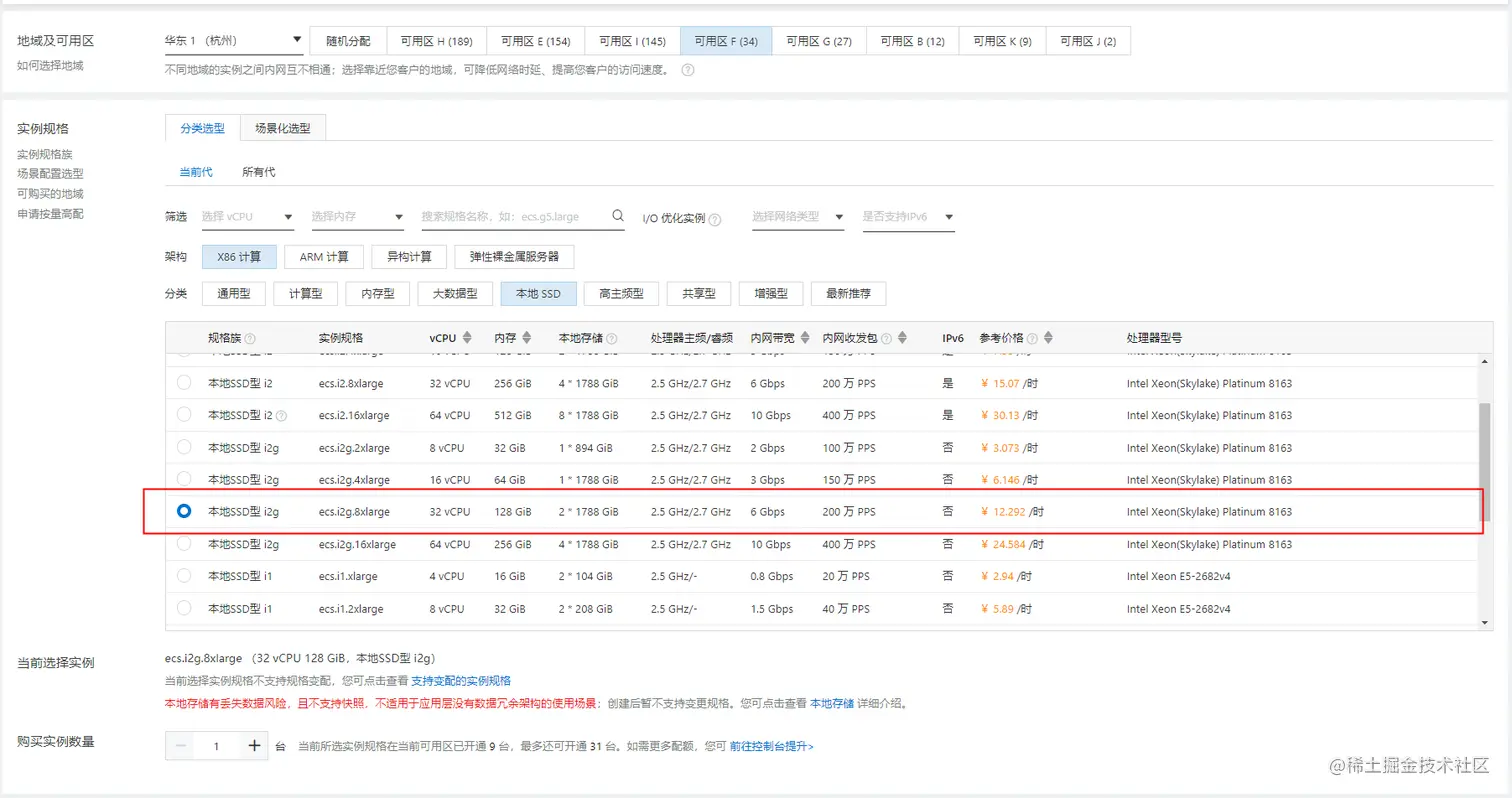Increase instance quantity with plus button
Screen dimensions: 1512x798
[254, 746]
